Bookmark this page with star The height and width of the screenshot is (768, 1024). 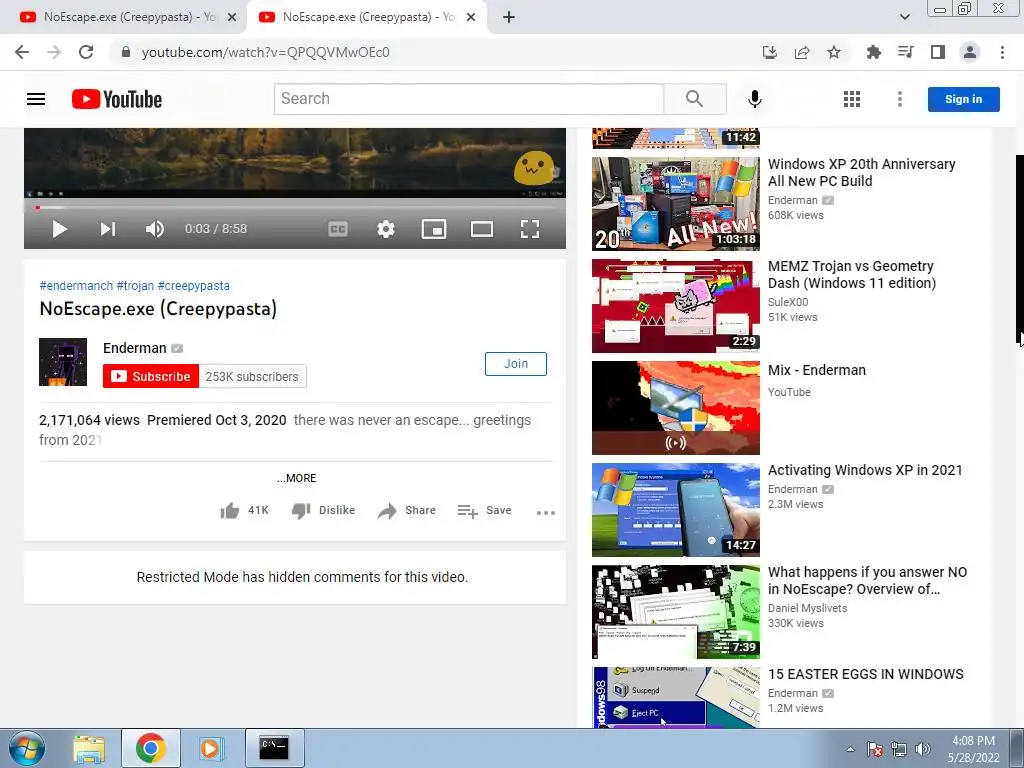click(834, 52)
